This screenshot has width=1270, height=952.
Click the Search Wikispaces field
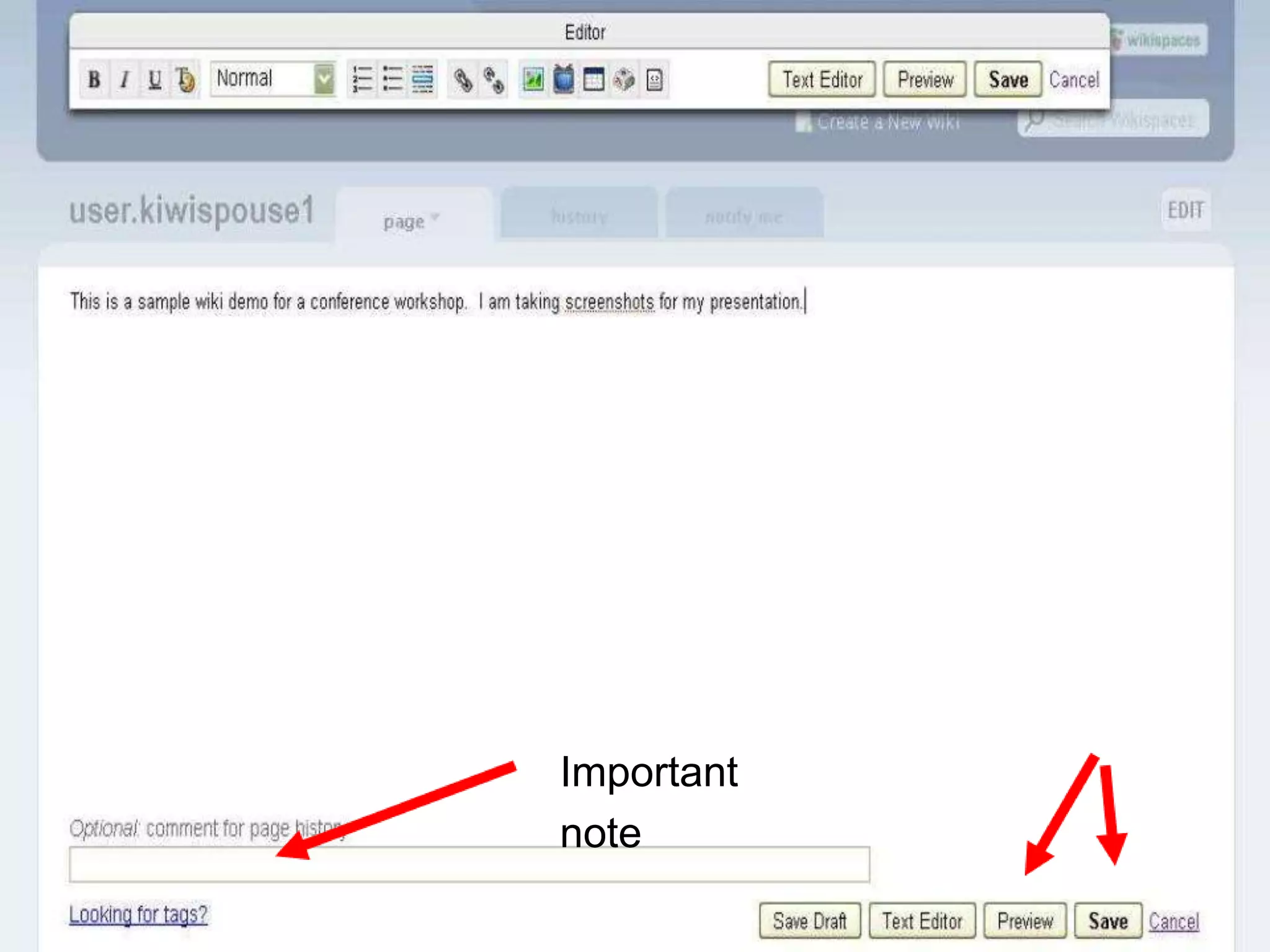tap(1113, 118)
